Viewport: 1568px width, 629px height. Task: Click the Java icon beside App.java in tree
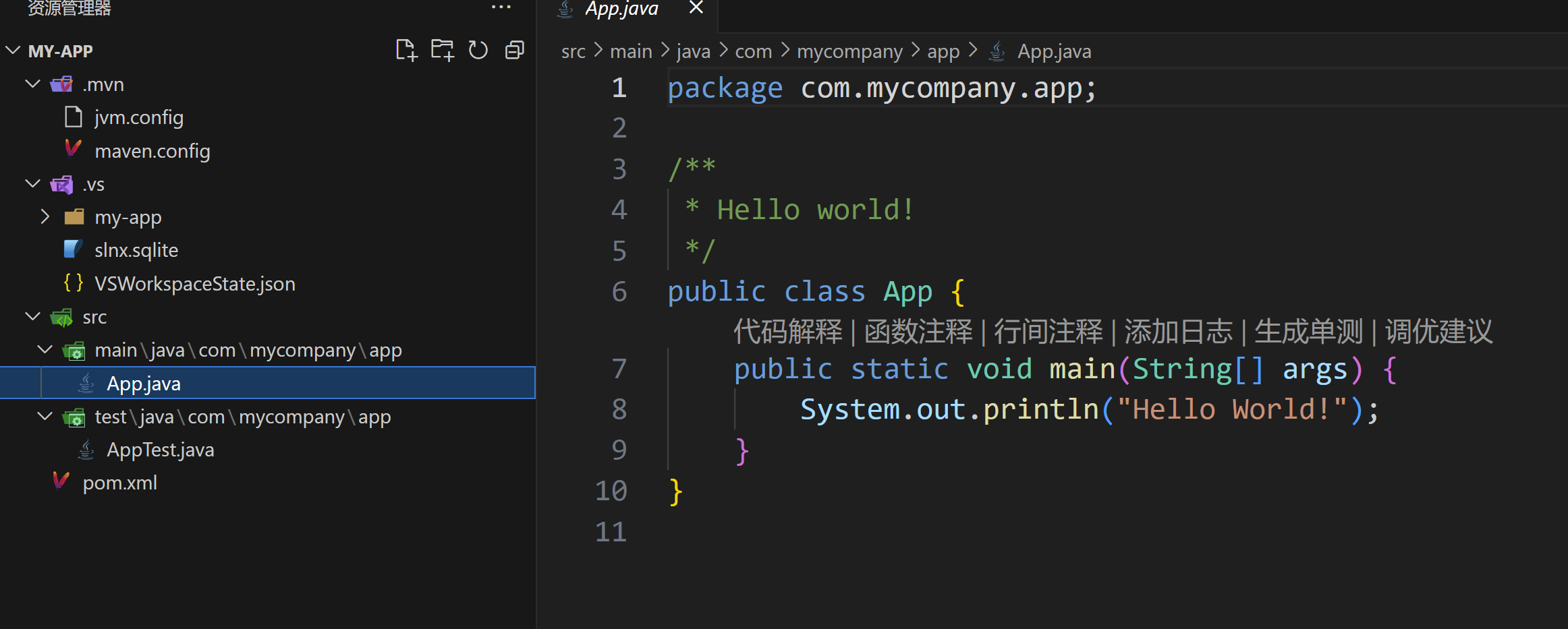click(x=86, y=383)
